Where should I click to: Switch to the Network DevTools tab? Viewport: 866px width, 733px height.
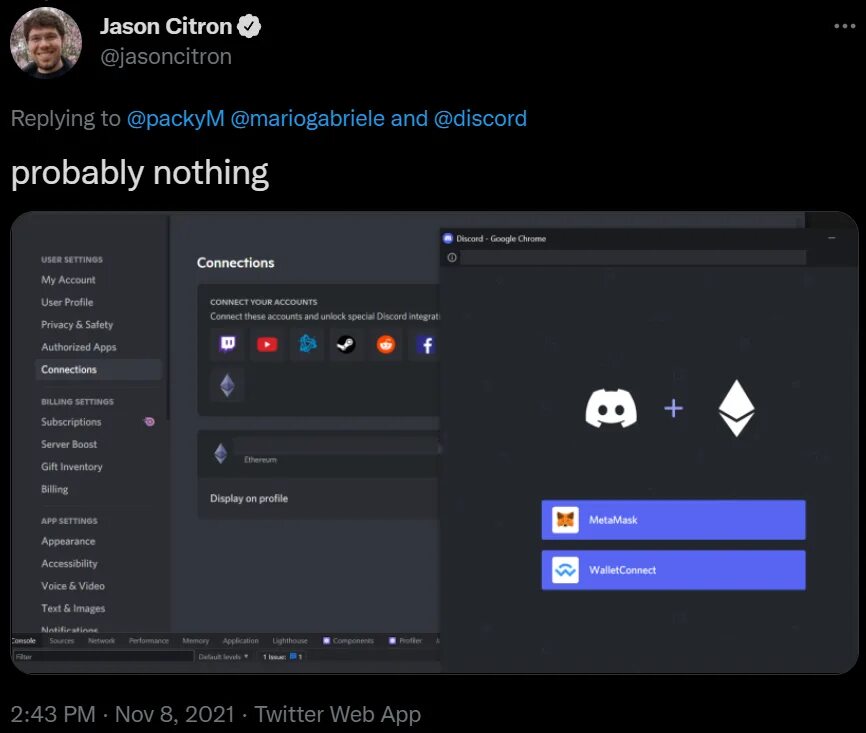click(x=102, y=641)
